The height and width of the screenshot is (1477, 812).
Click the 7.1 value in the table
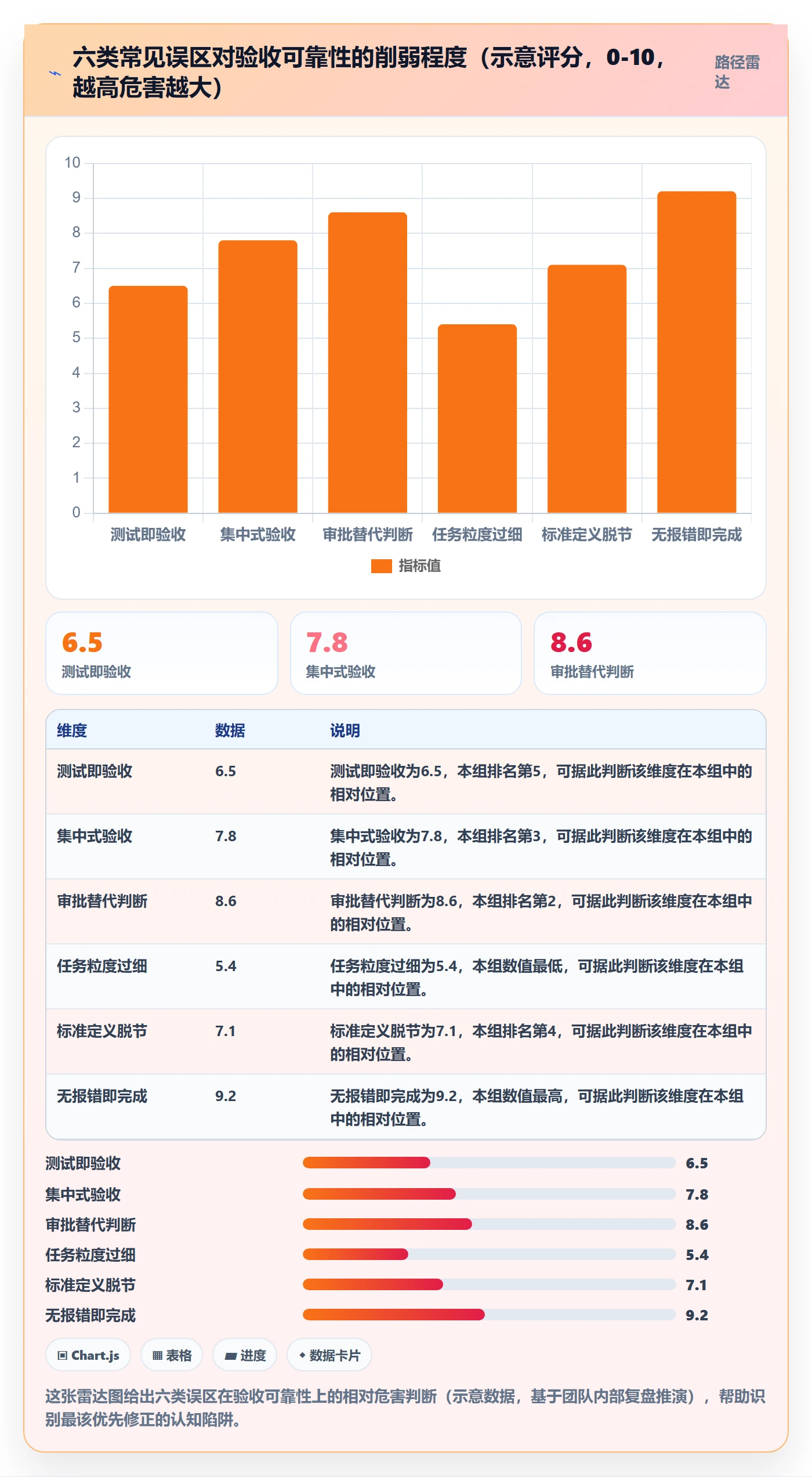pyautogui.click(x=226, y=1031)
